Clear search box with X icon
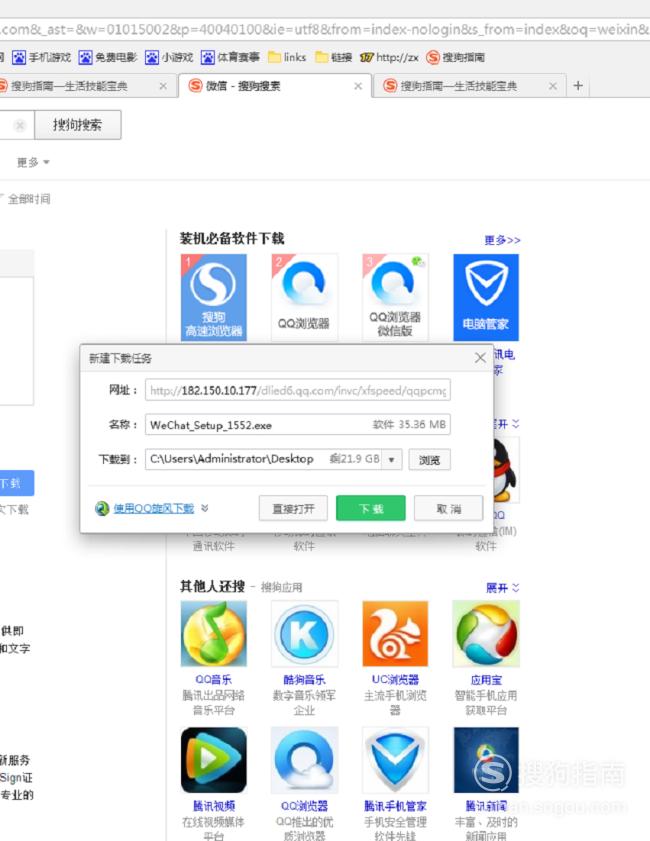This screenshot has height=841, width=650. (x=20, y=125)
